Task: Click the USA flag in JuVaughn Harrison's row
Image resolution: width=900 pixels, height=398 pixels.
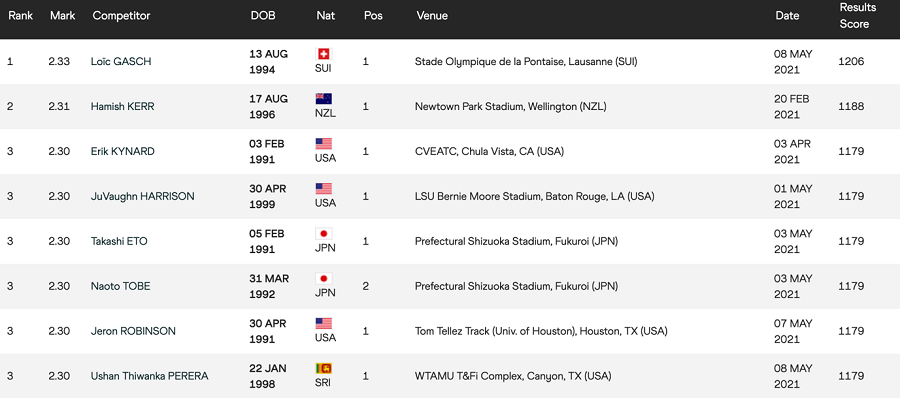Action: 324,188
